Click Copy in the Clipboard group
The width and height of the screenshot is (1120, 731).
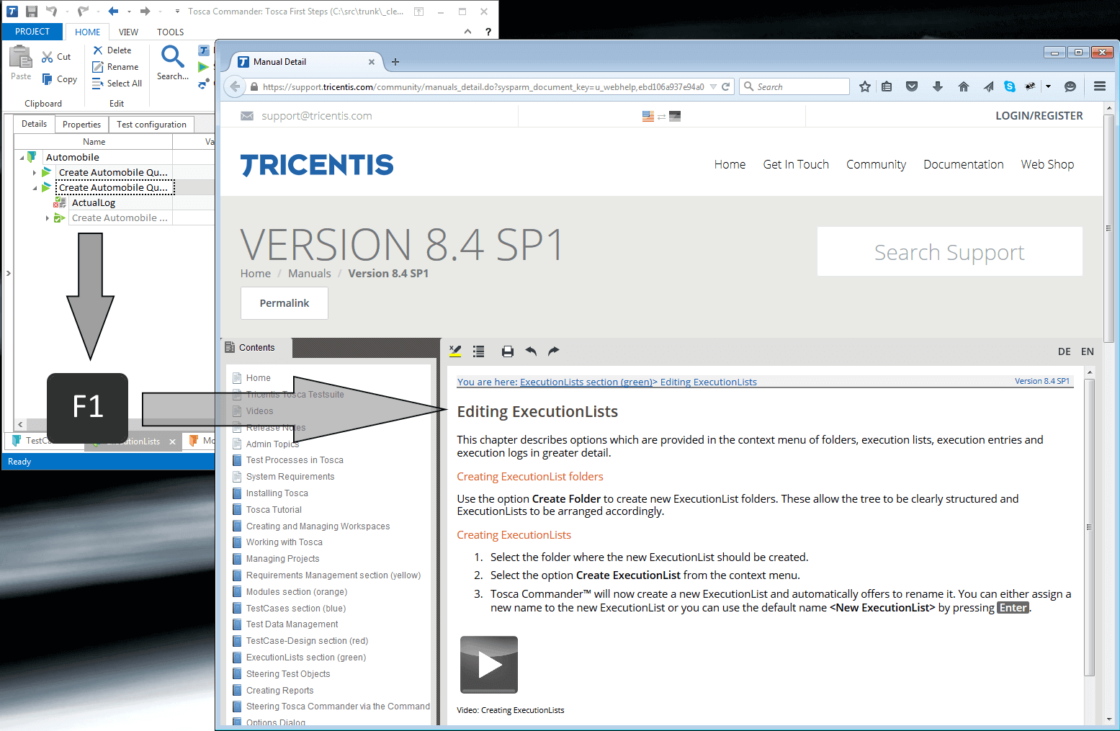tap(59, 79)
